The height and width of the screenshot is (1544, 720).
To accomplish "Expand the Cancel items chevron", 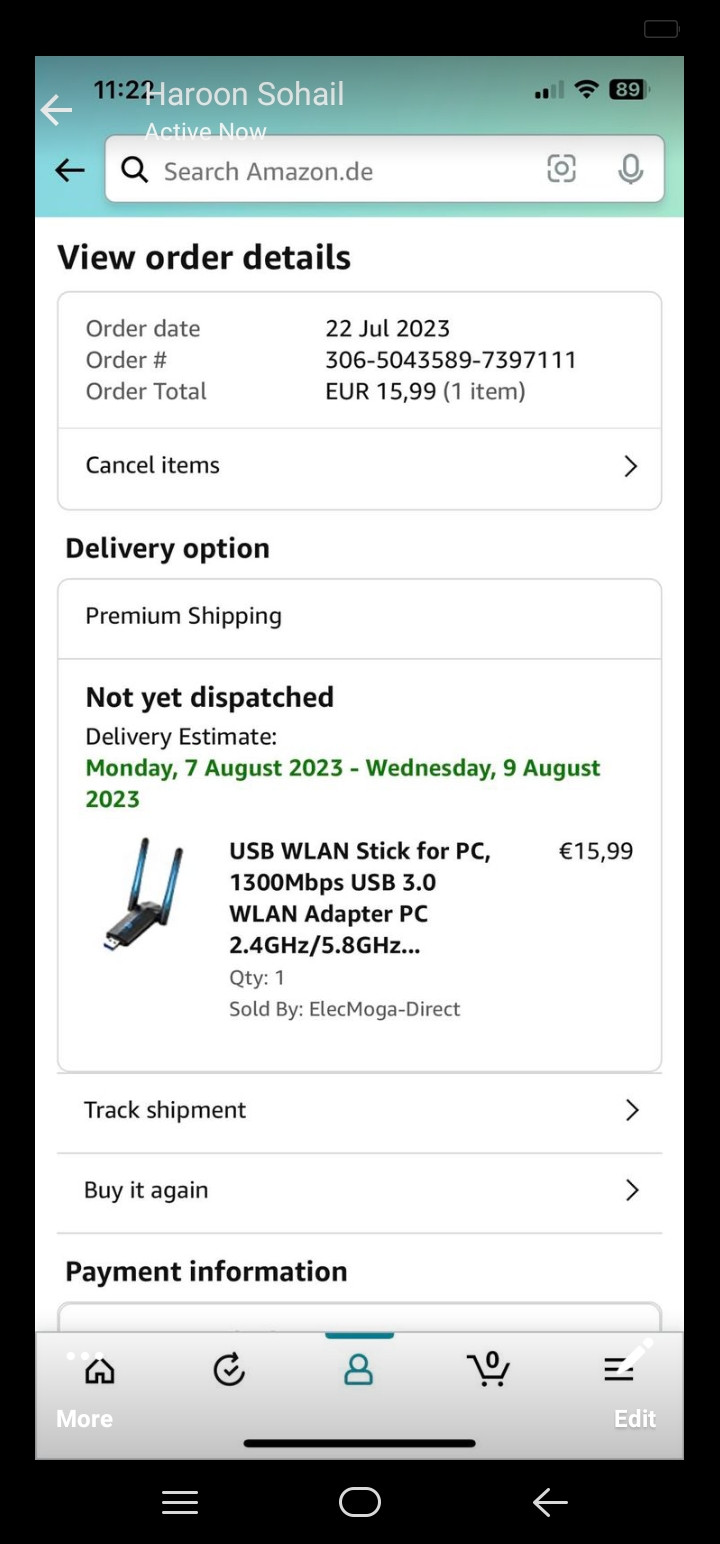I will pos(630,466).
